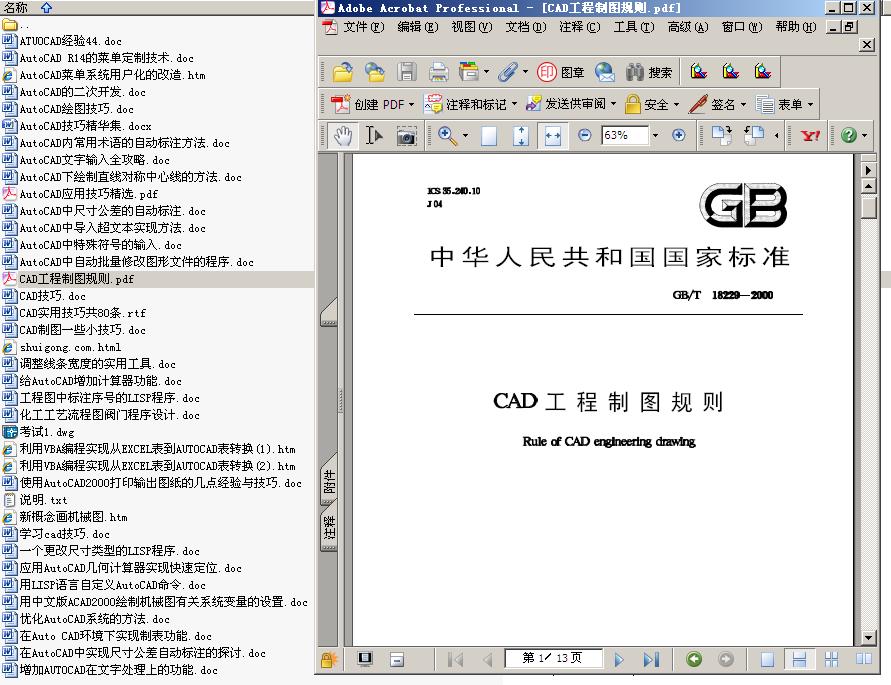Click the Rotate Clockwise icon
The width and height of the screenshot is (891, 685).
coord(722,136)
